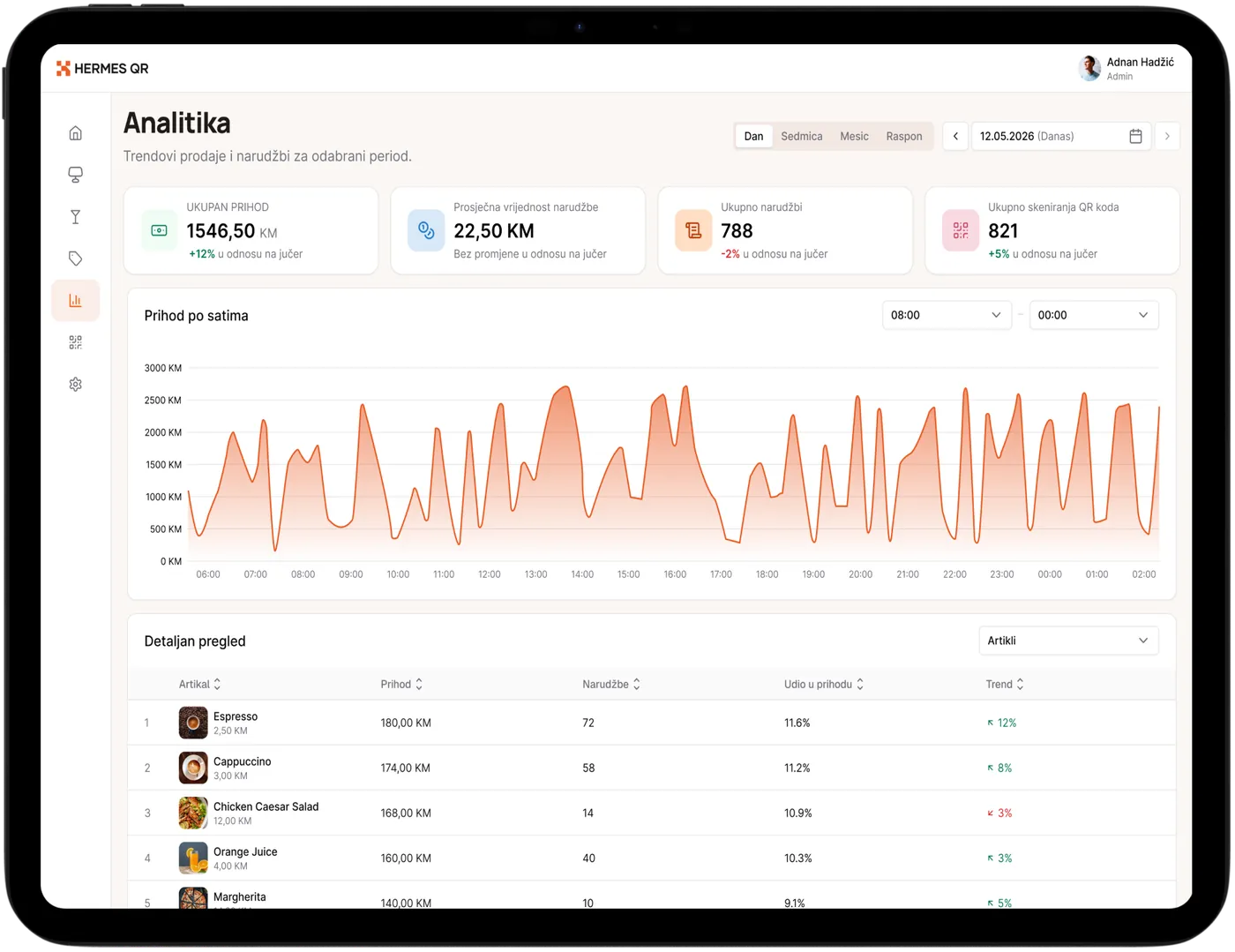Image resolution: width=1235 pixels, height=952 pixels.
Task: Click the Orange Juice product thumbnail
Action: pos(193,858)
